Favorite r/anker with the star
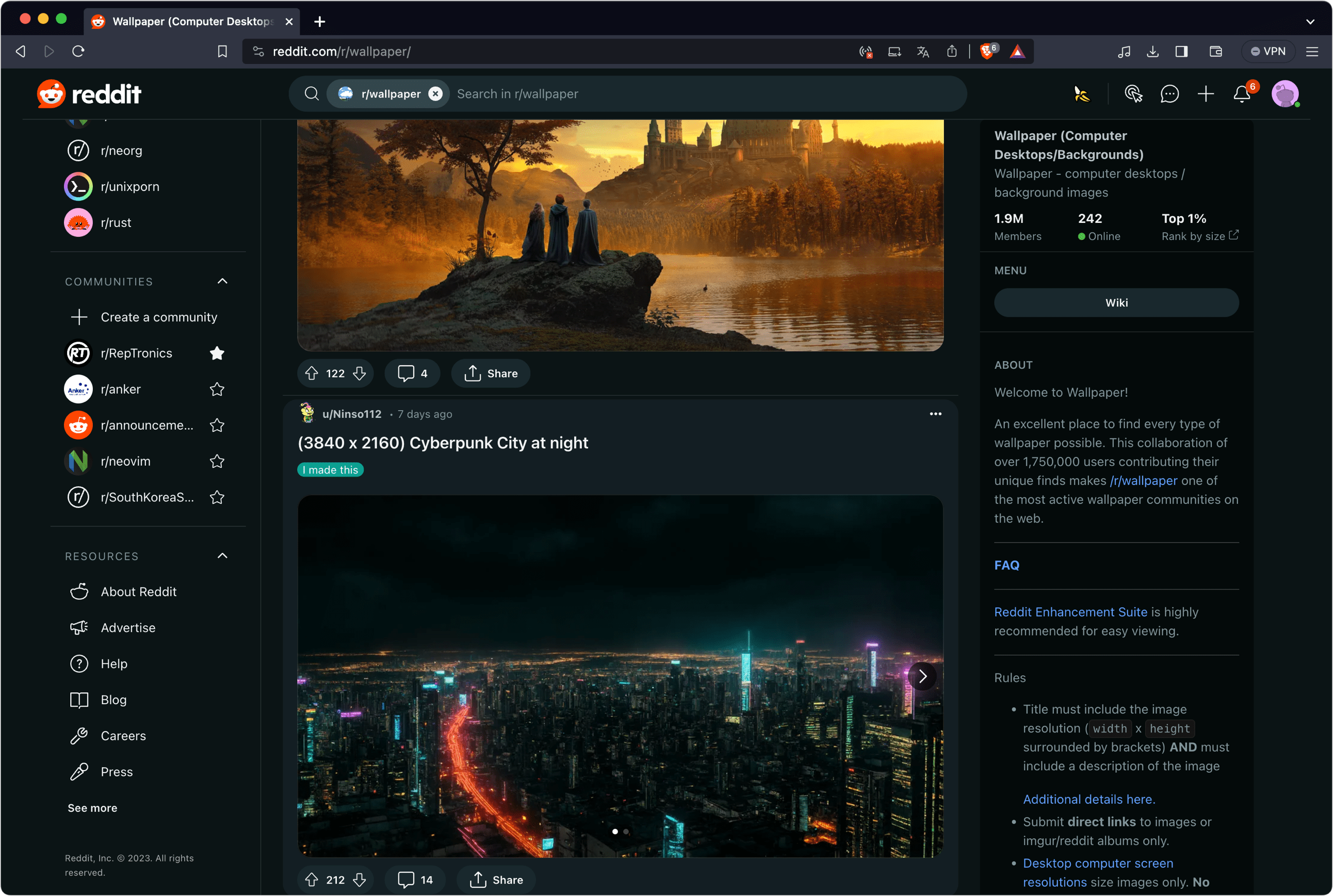 [217, 389]
